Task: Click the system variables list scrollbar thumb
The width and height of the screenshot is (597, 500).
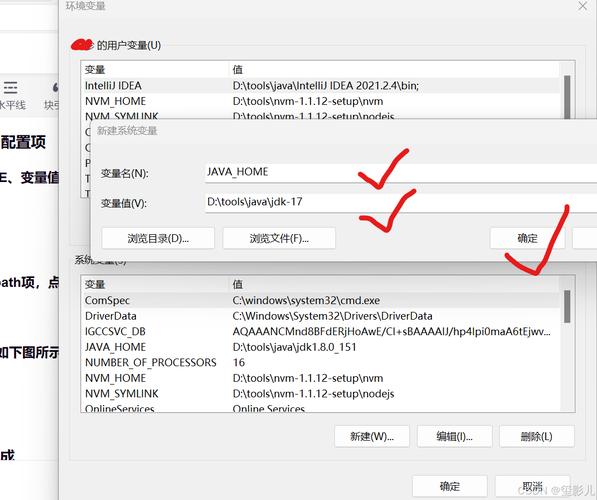Action: pos(567,307)
